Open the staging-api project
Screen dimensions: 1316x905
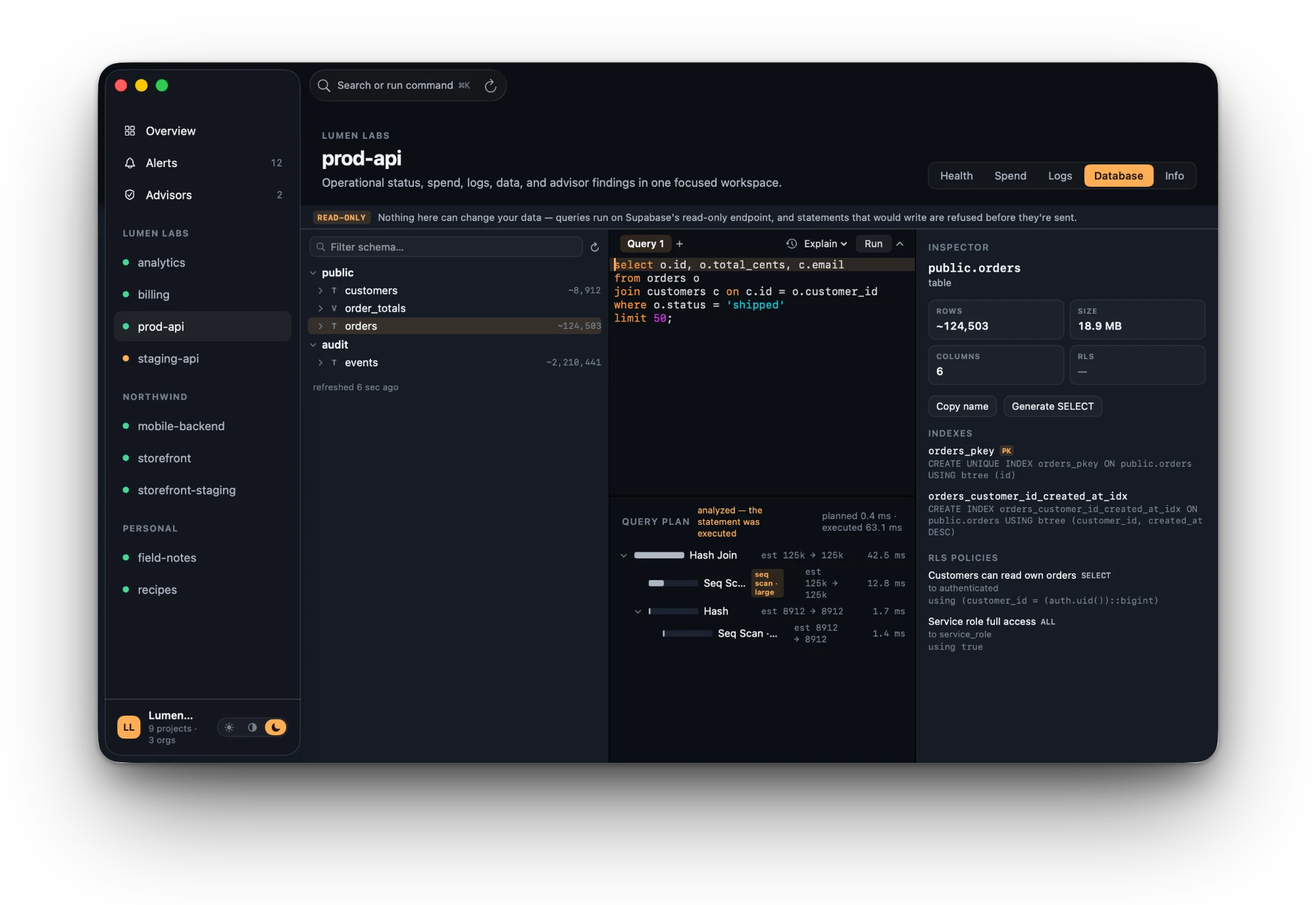(x=203, y=358)
